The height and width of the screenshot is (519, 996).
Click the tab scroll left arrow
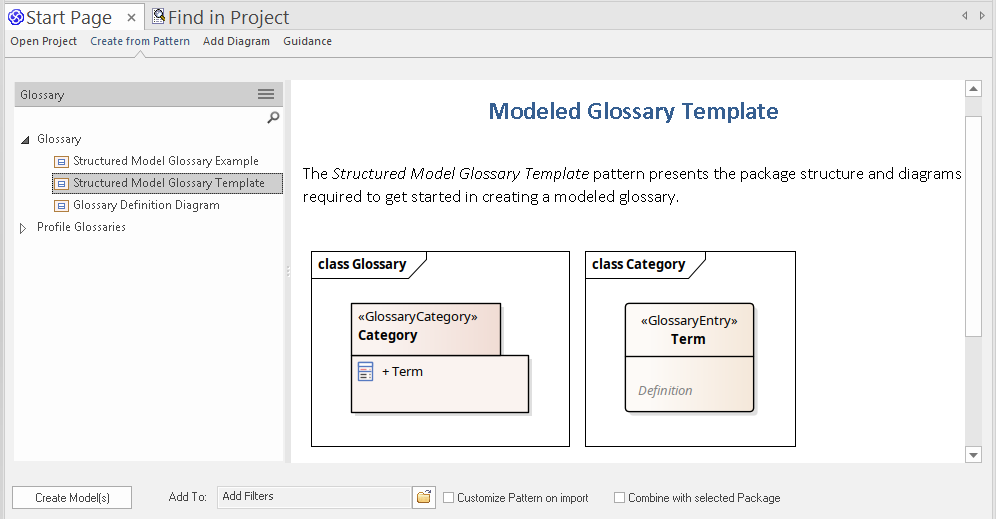[965, 16]
